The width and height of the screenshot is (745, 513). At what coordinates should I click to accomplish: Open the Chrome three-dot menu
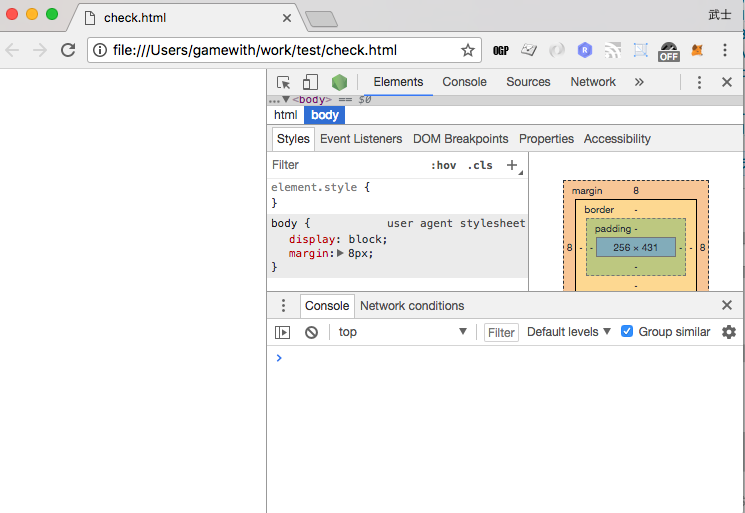725,50
